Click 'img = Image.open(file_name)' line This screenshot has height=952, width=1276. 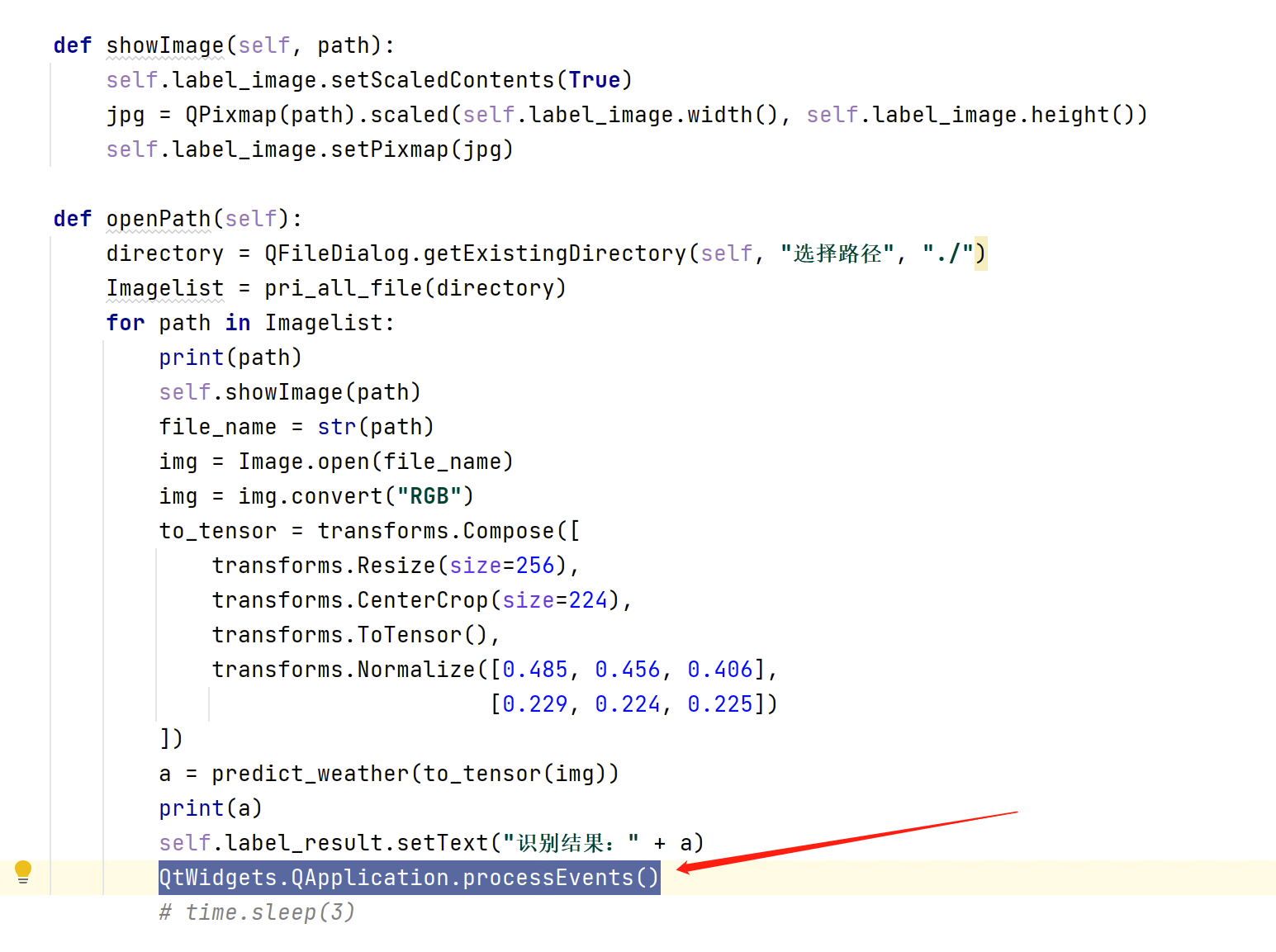[x=336, y=462]
